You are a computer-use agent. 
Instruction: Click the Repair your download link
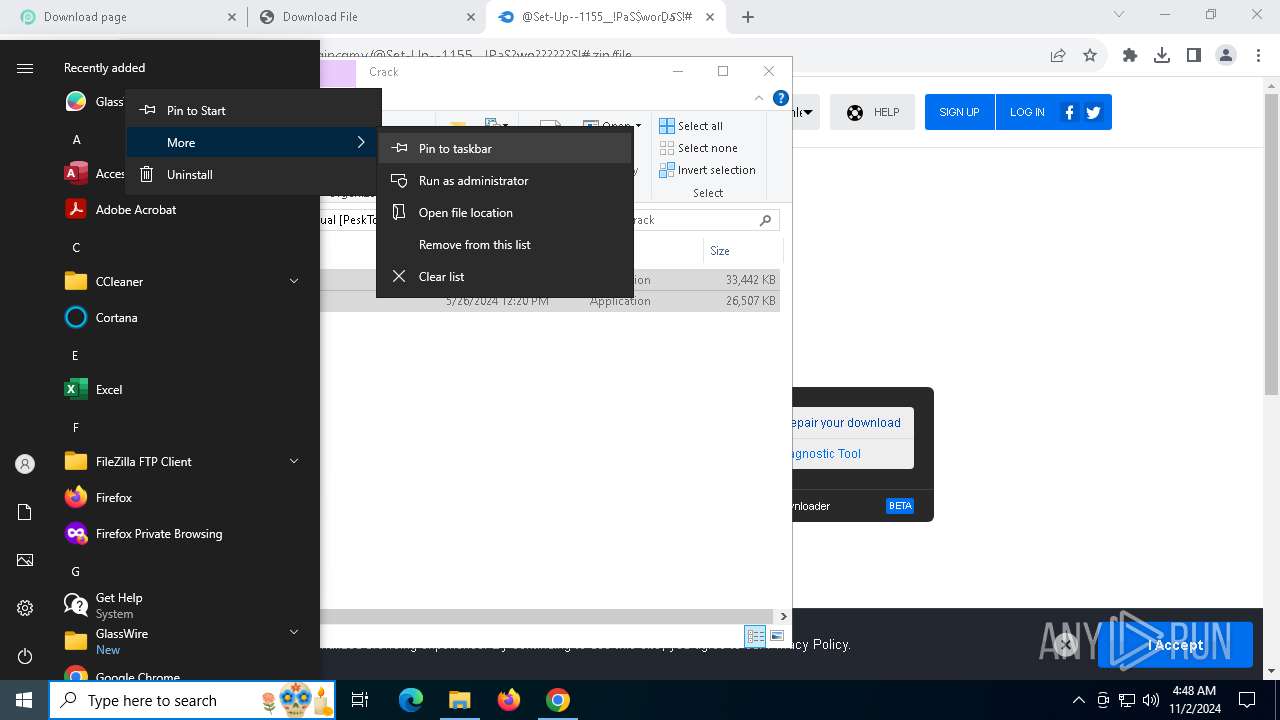[847, 423]
